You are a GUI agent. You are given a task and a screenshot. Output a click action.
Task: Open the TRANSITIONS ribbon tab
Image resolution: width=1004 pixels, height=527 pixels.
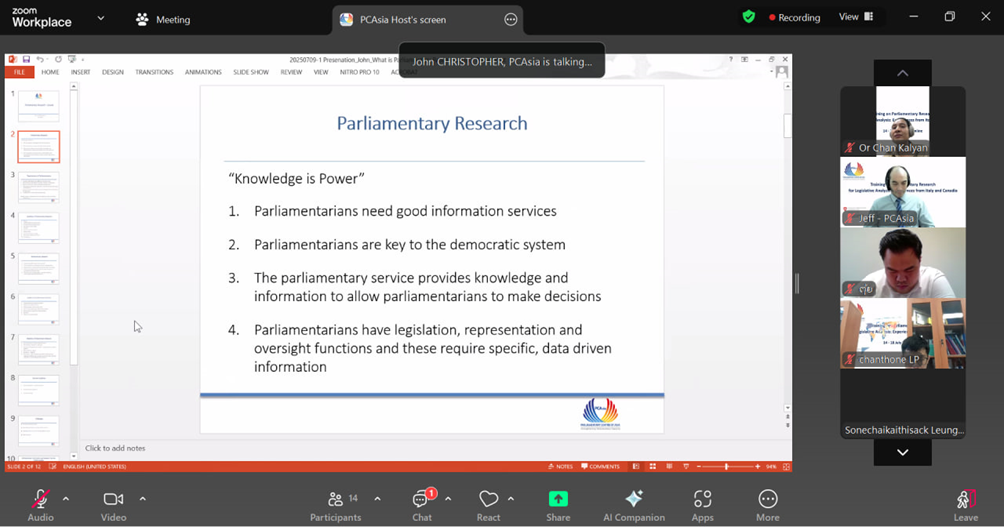coord(154,72)
